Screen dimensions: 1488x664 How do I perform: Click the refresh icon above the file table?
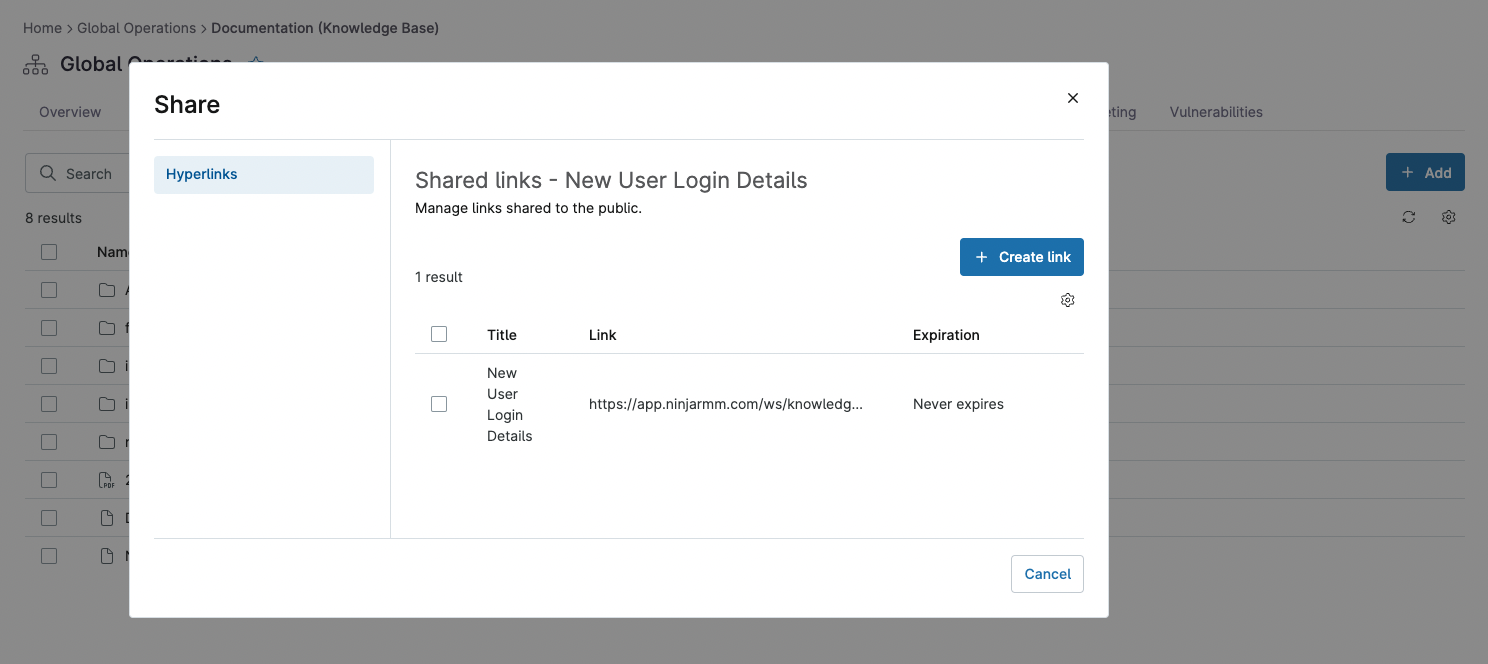pos(1408,217)
